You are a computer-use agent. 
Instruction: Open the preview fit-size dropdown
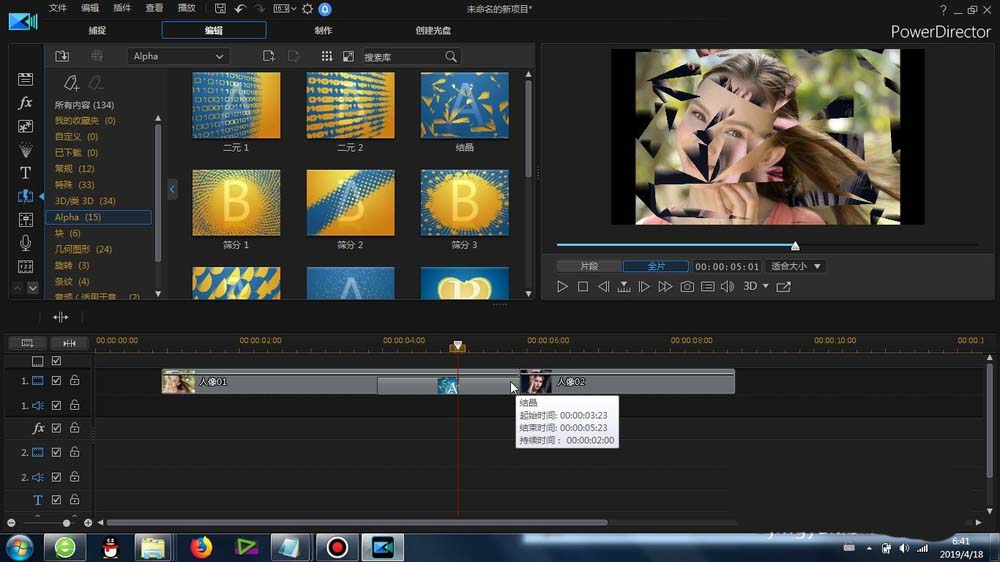coord(796,266)
